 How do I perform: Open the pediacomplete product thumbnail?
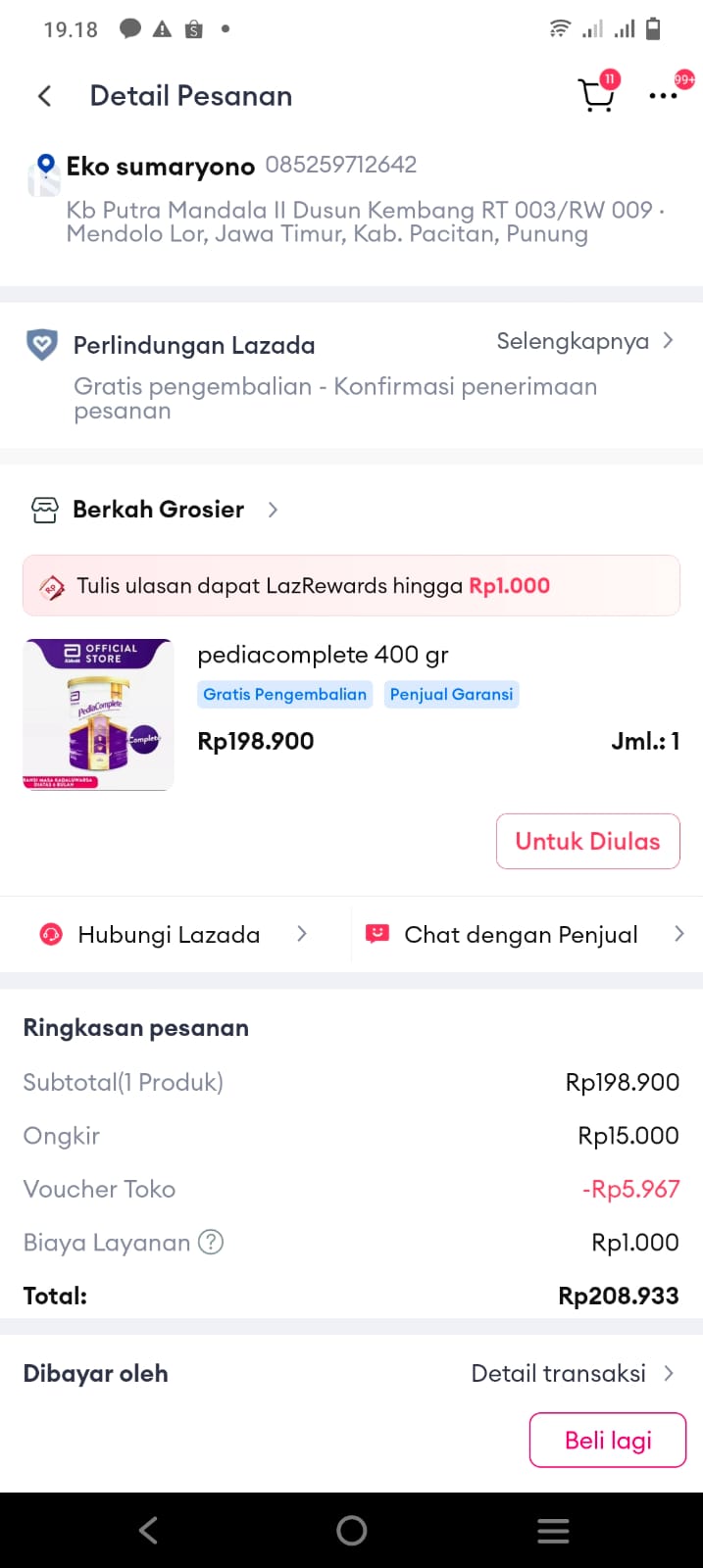point(98,714)
